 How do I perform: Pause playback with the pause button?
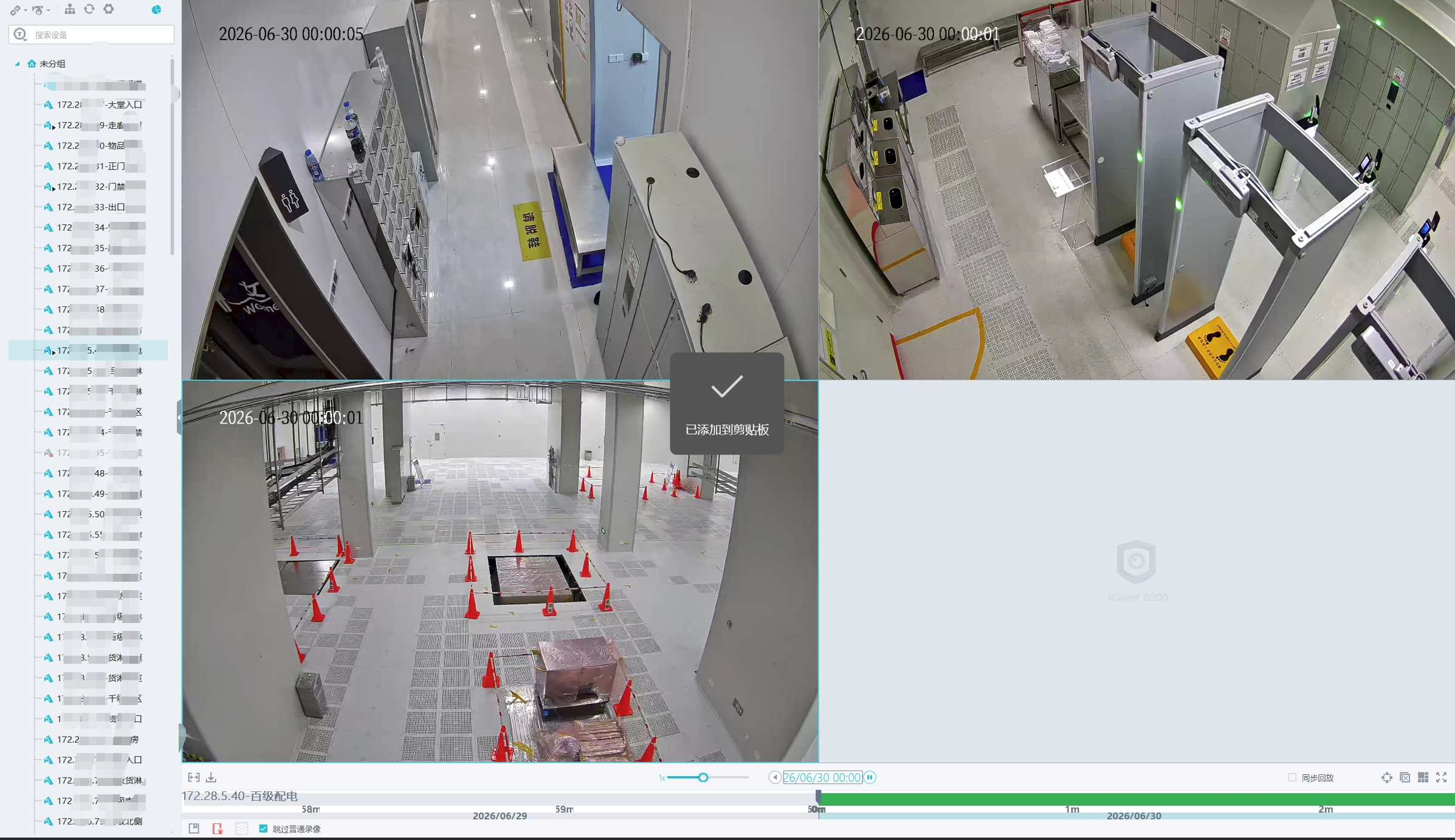point(870,777)
